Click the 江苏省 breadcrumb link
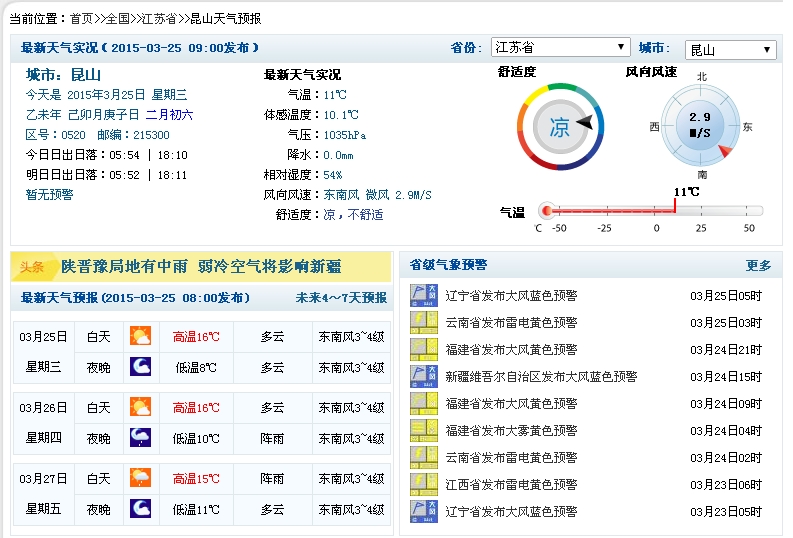This screenshot has height=538, width=793. (159, 19)
